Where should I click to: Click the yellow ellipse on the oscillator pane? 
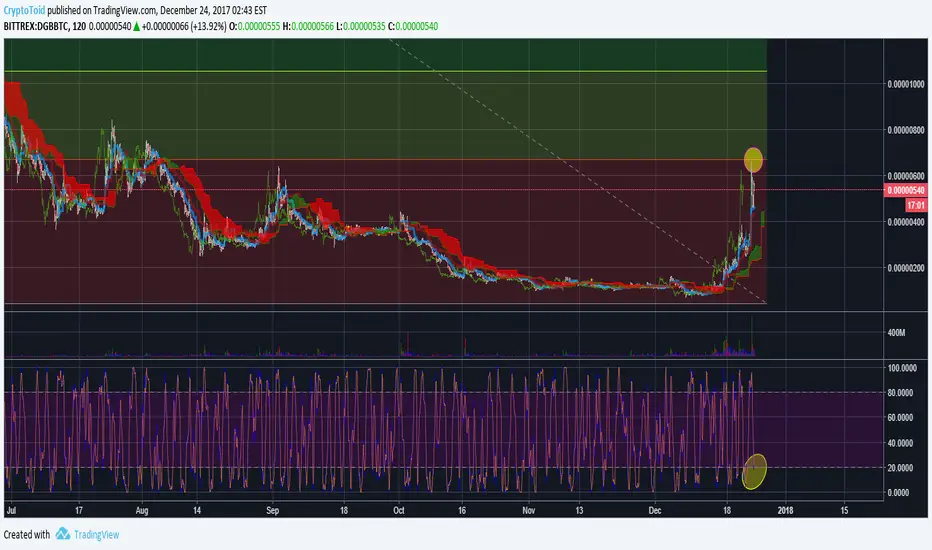754,472
